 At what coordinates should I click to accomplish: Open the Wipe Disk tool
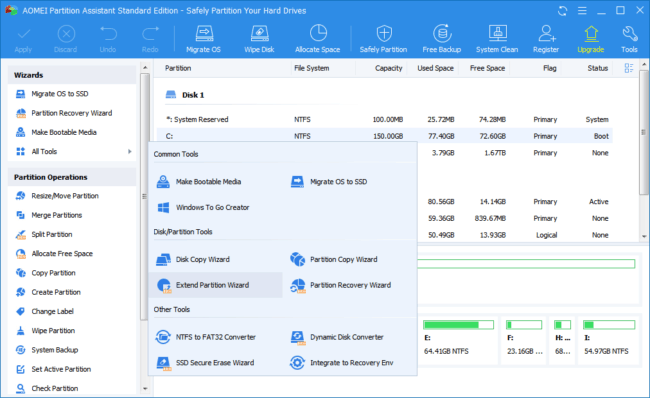coord(259,39)
